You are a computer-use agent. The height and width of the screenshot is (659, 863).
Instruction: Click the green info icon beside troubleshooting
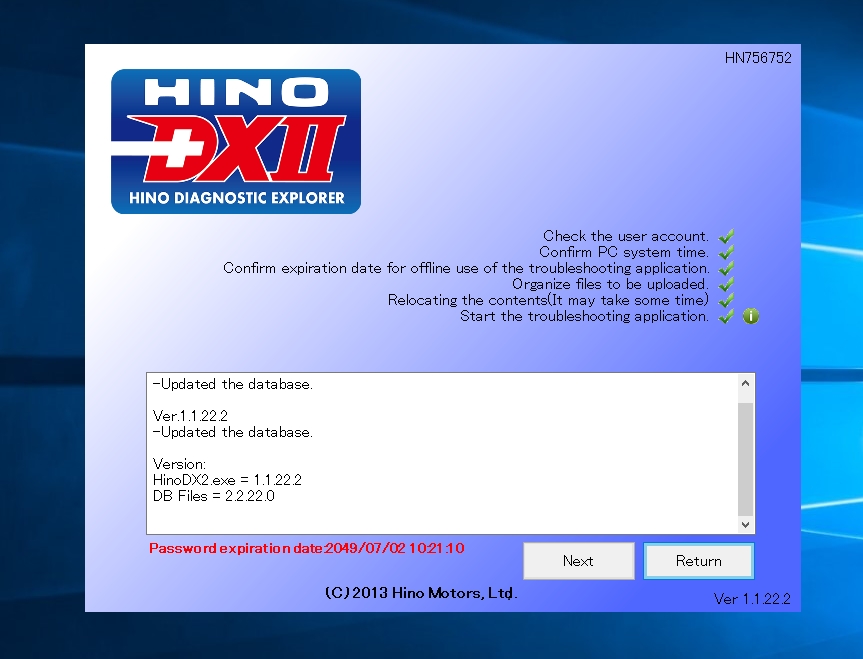751,316
